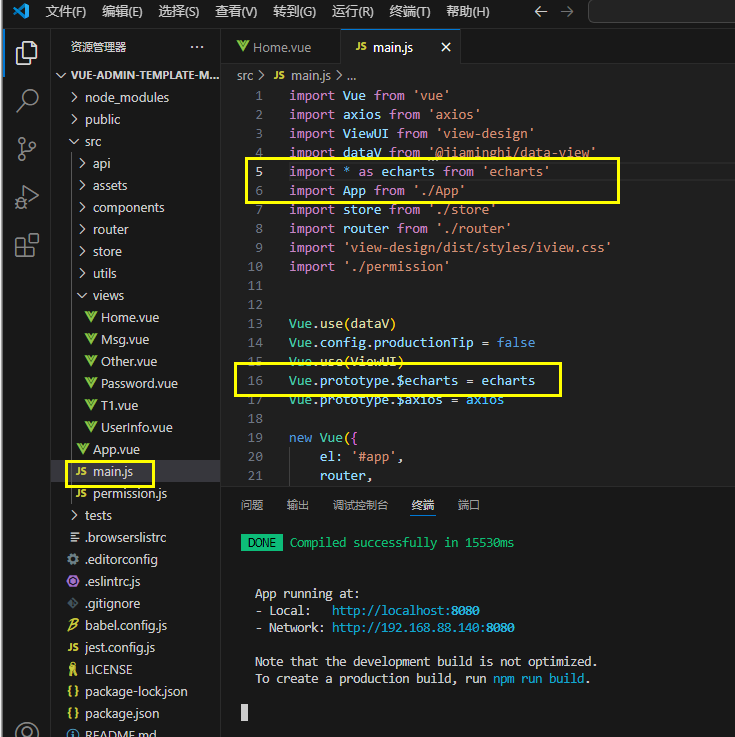Screen dimensions: 735x737
Task: Collapse the views folder
Action: tap(136, 296)
